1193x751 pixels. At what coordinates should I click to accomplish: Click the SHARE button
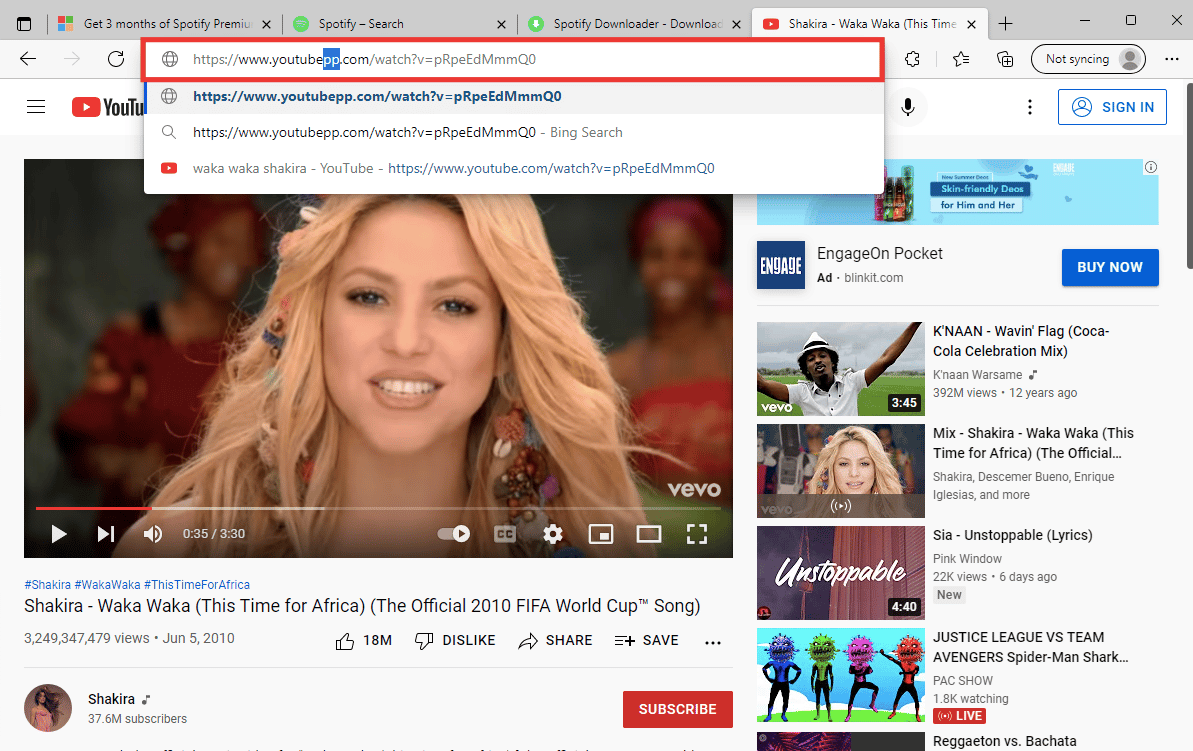point(555,641)
